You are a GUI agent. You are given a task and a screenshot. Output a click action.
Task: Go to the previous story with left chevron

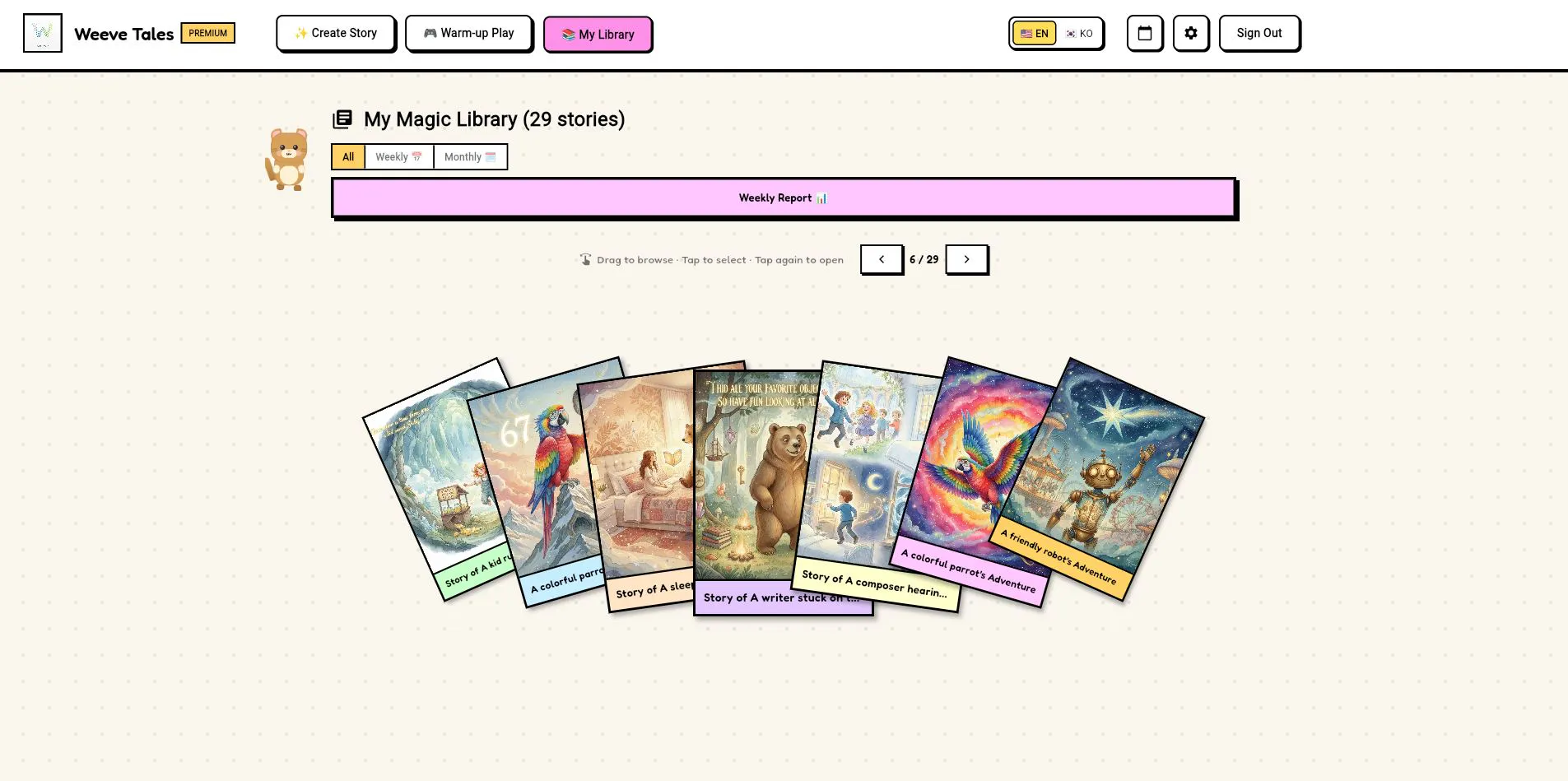tap(882, 259)
